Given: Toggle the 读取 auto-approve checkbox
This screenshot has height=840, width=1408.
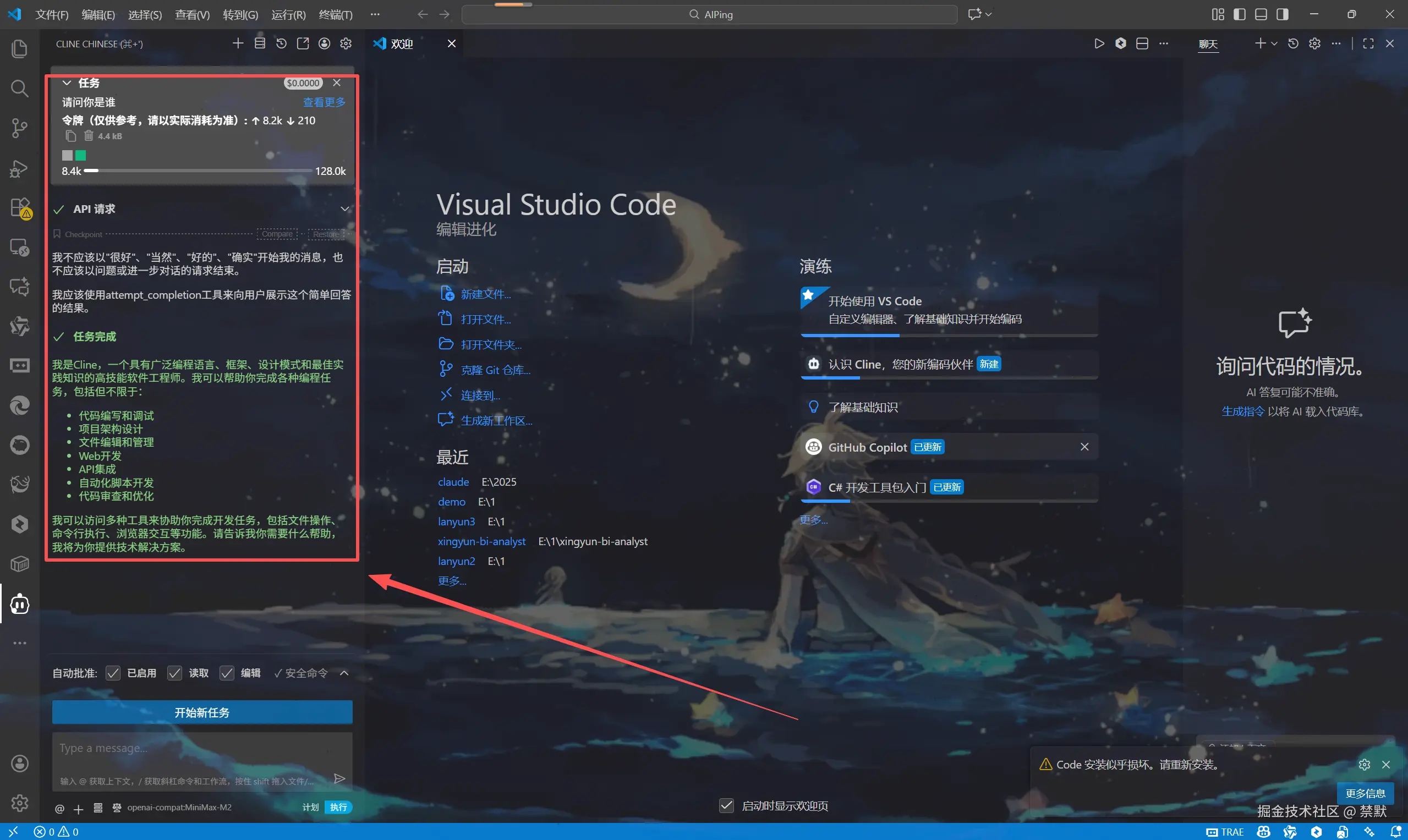Looking at the screenshot, I should (x=174, y=673).
